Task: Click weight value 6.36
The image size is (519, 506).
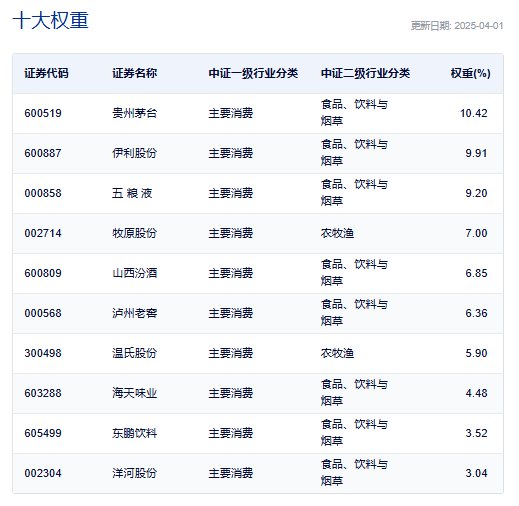Action: click(476, 313)
